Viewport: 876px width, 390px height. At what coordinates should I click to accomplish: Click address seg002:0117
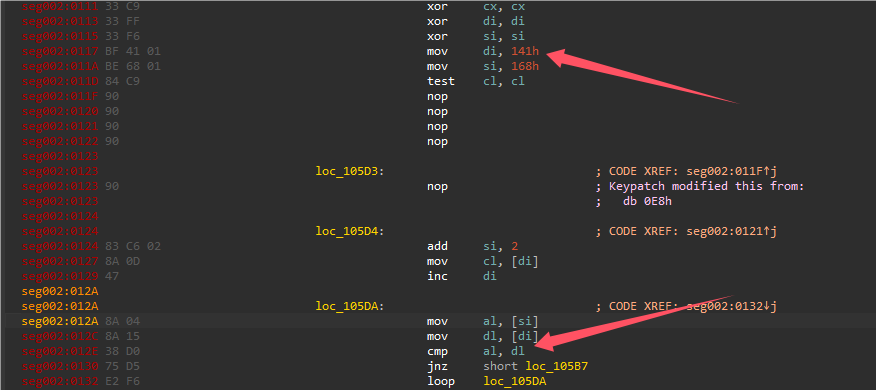[60, 51]
